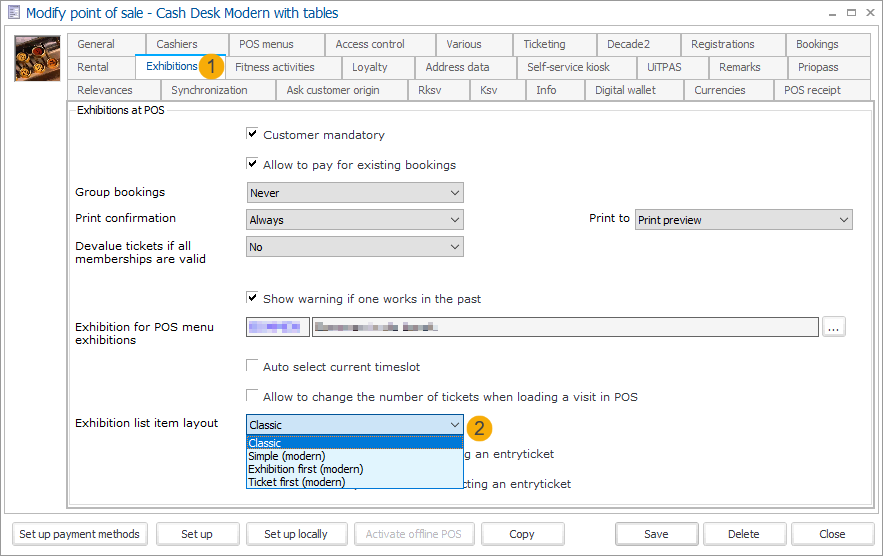Screen dimensions: 883x556
Task: Select Simple (modern) layout option
Action: 287,456
